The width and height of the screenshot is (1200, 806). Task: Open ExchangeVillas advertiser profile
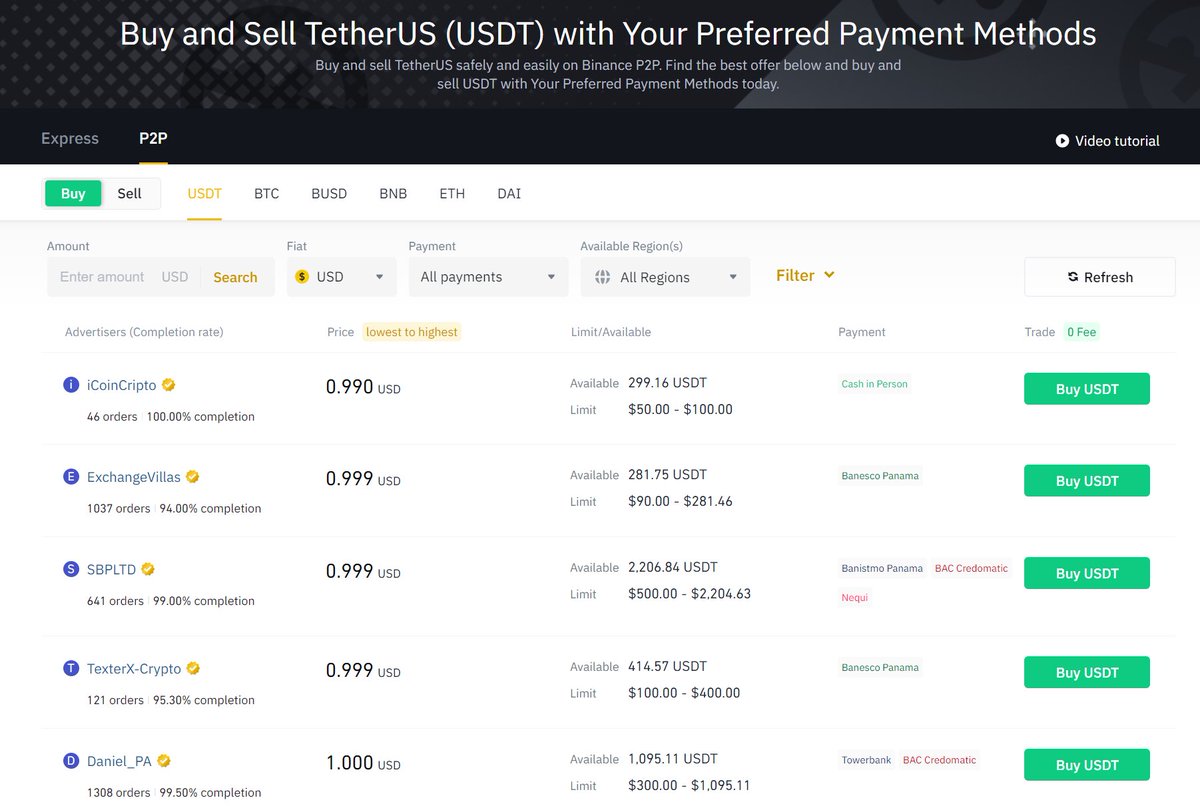[x=134, y=477]
